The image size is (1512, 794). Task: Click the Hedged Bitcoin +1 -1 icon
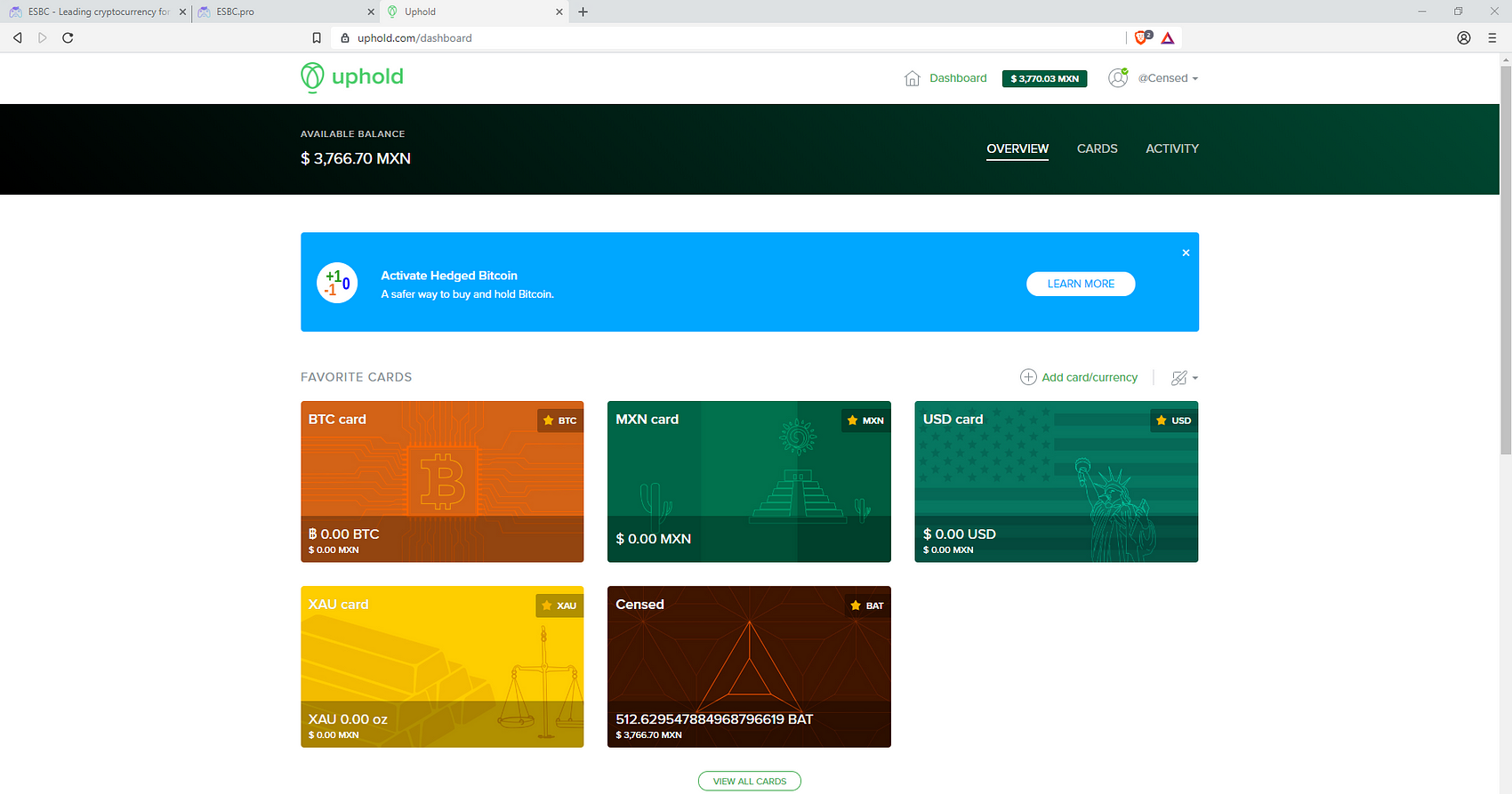click(337, 283)
